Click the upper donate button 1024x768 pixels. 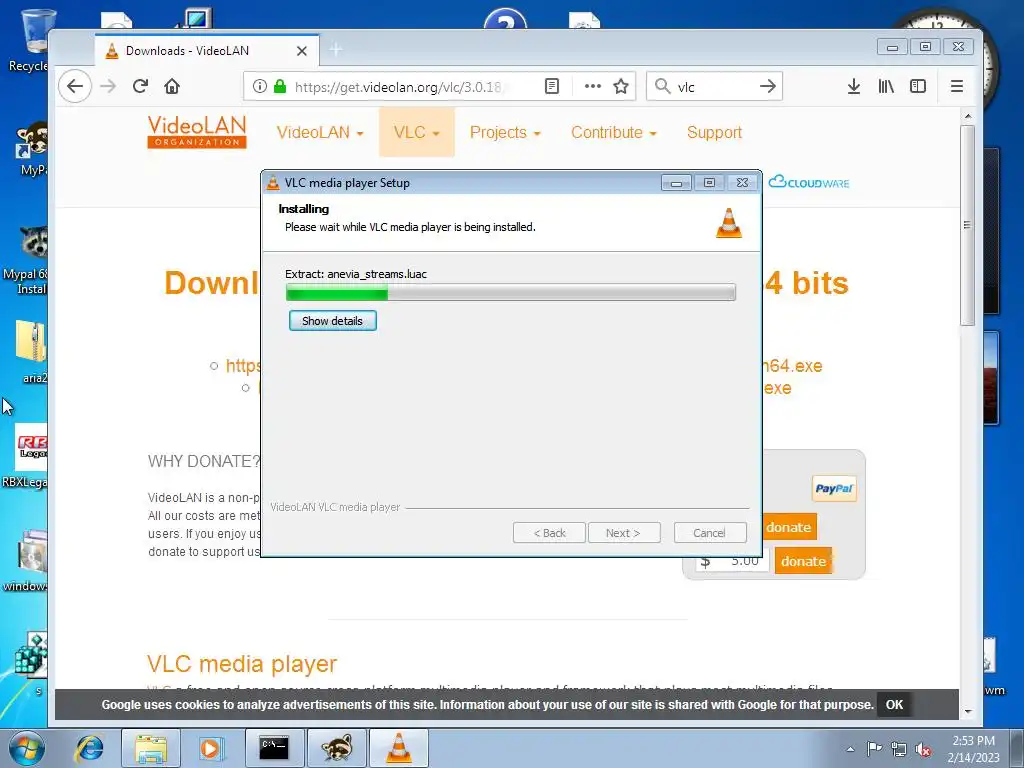click(x=789, y=527)
